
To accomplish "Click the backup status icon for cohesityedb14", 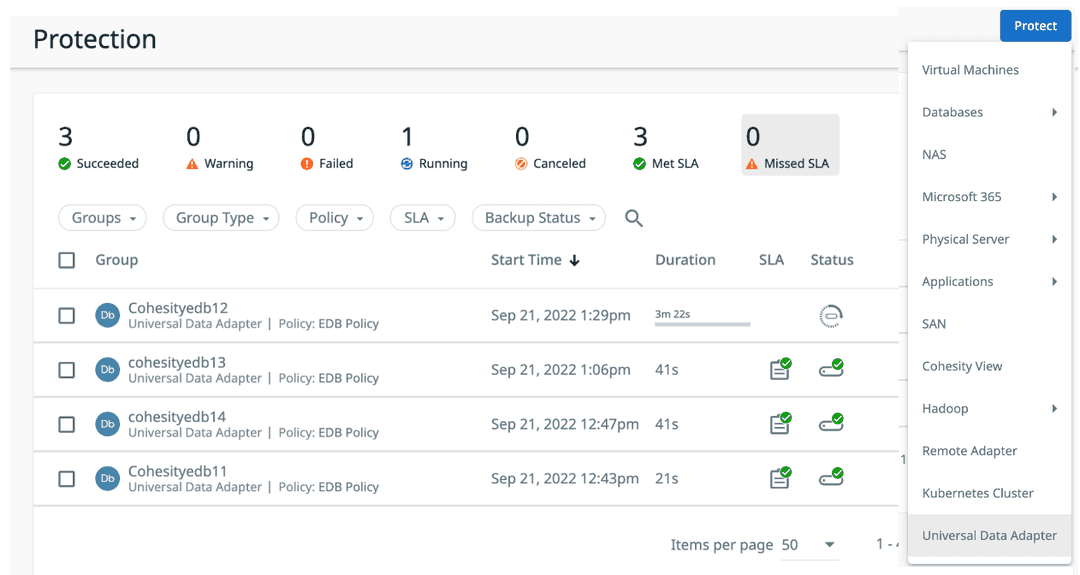I will coord(830,423).
